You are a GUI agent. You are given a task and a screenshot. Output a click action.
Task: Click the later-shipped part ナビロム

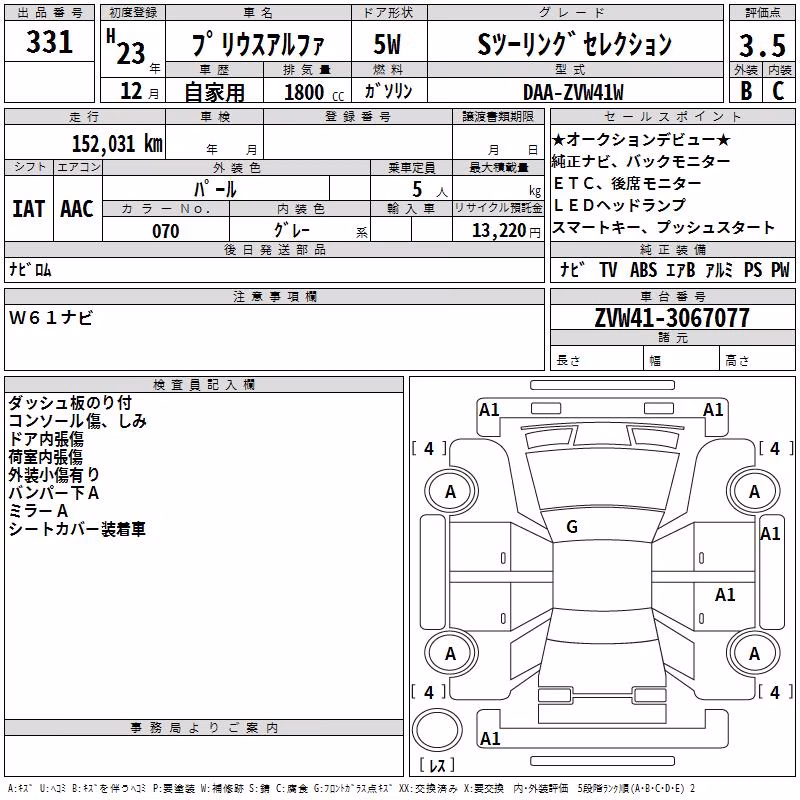[x=30, y=269]
